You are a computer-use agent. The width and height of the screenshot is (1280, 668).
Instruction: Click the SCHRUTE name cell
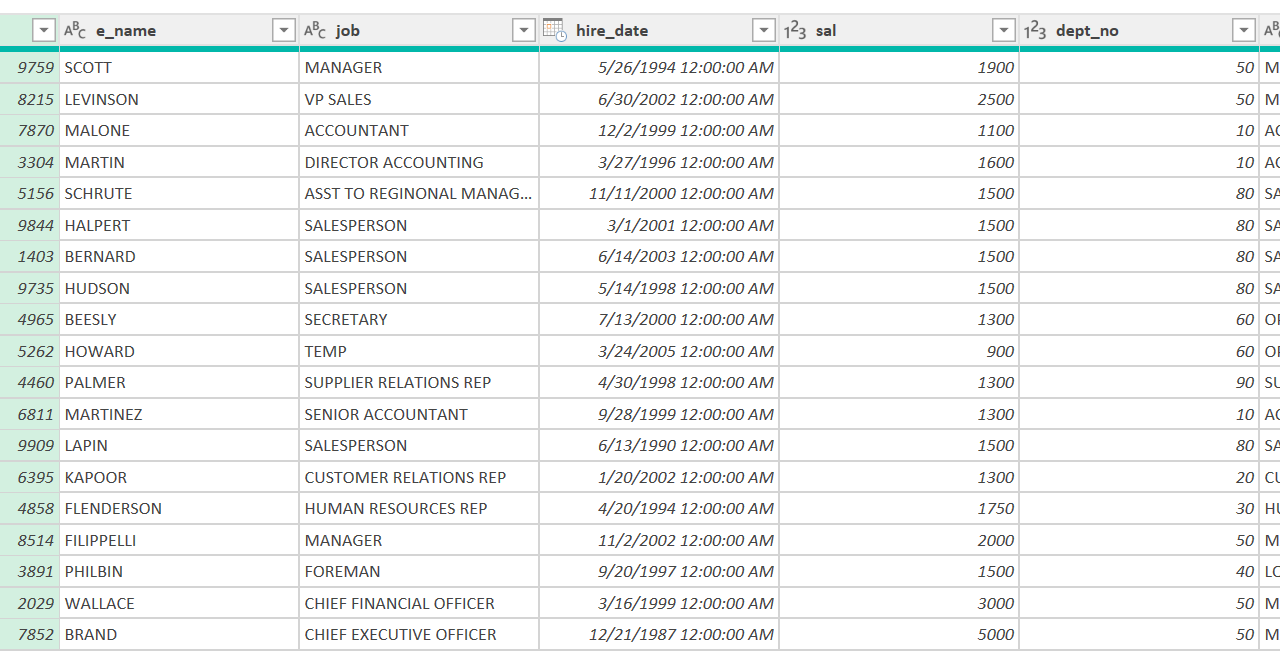(179, 194)
